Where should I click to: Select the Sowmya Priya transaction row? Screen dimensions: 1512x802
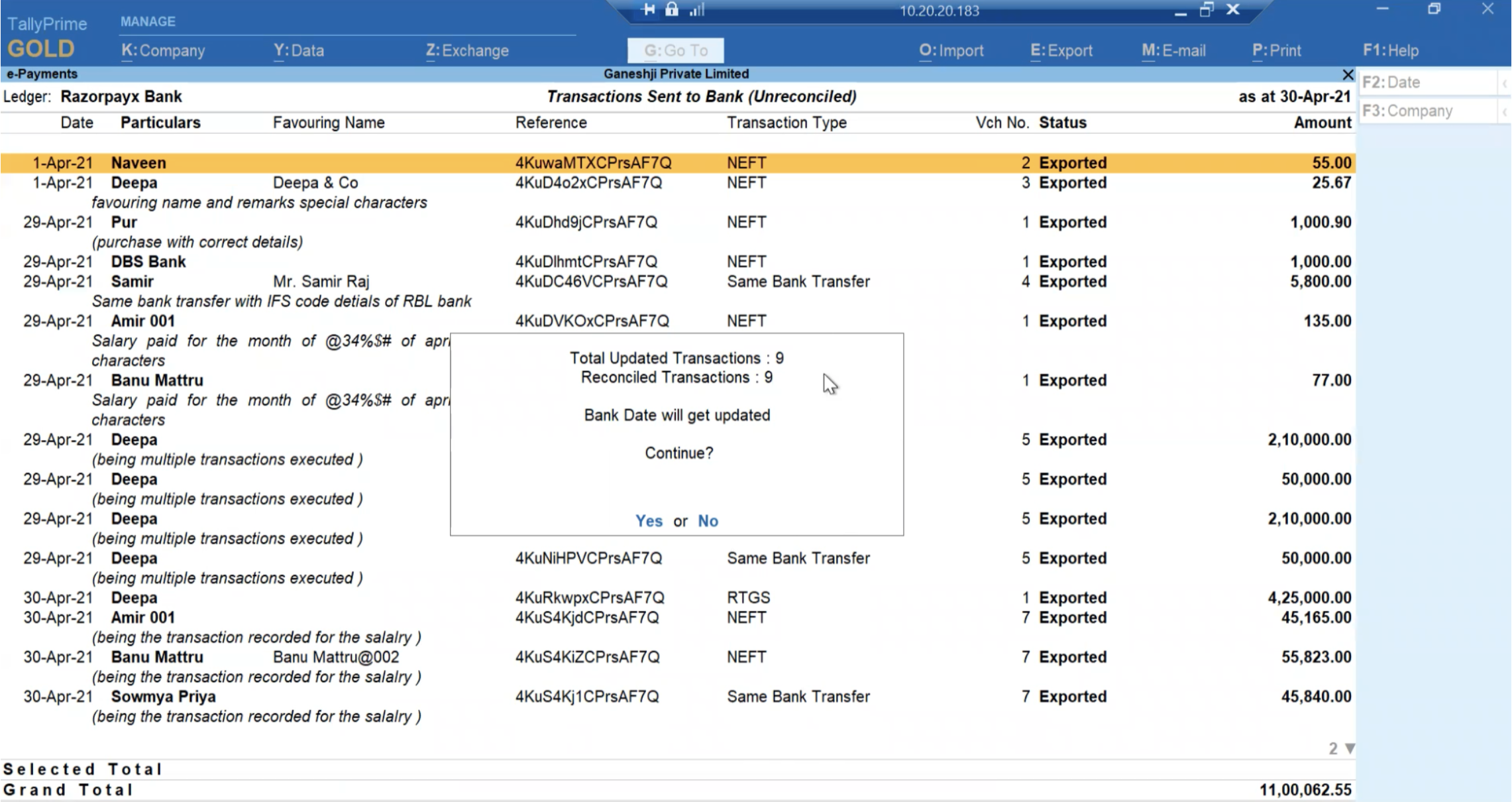tap(398, 697)
